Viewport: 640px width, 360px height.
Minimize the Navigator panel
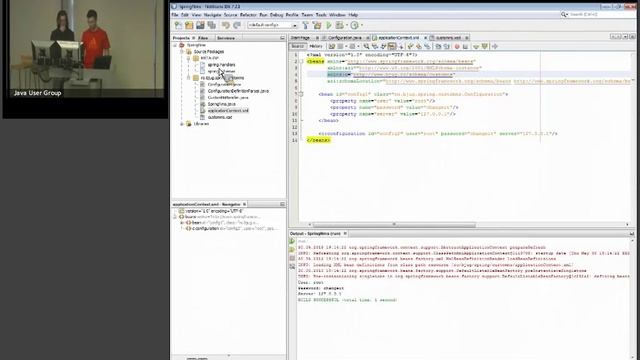(282, 204)
